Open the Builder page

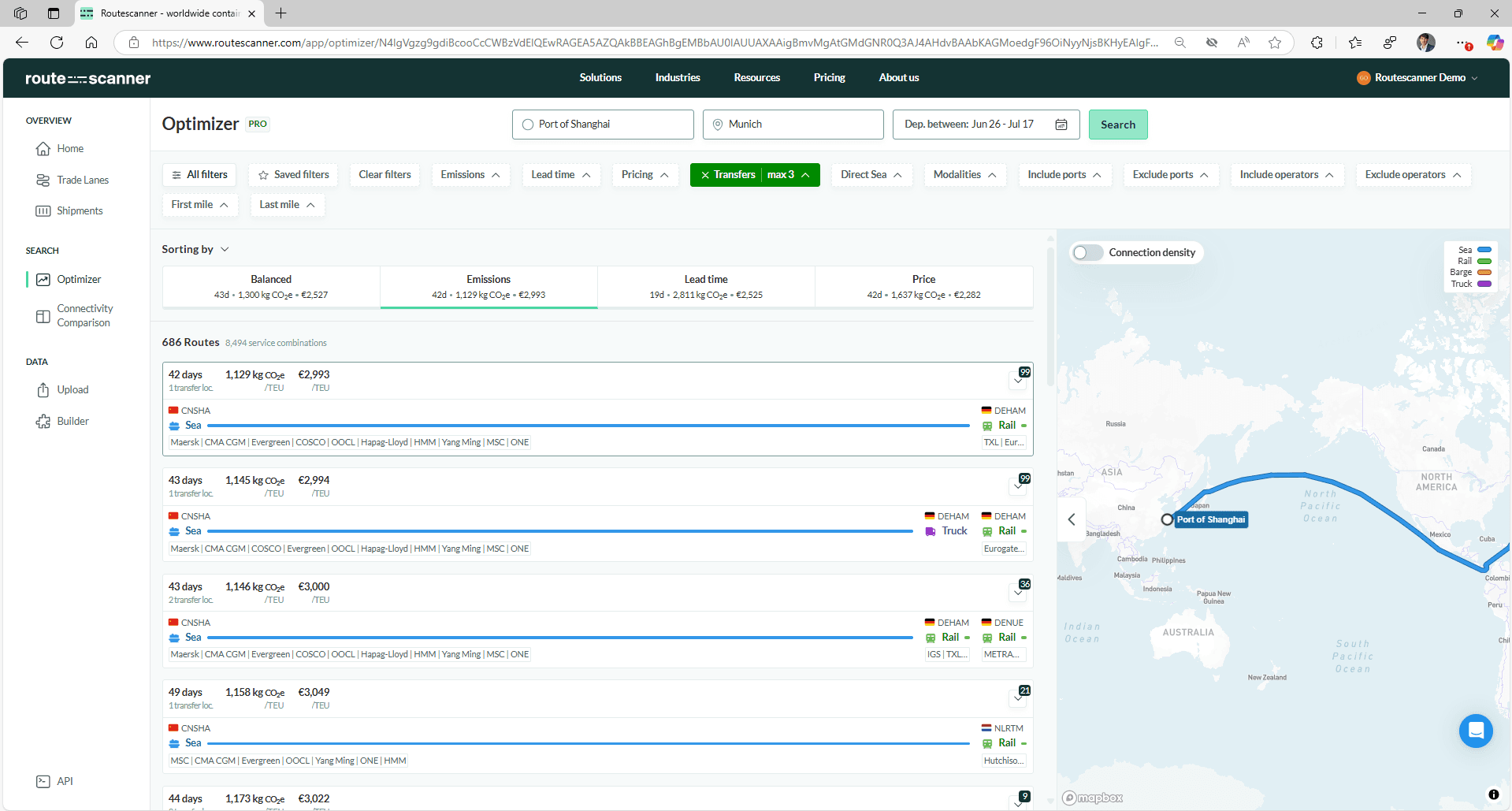point(62,422)
